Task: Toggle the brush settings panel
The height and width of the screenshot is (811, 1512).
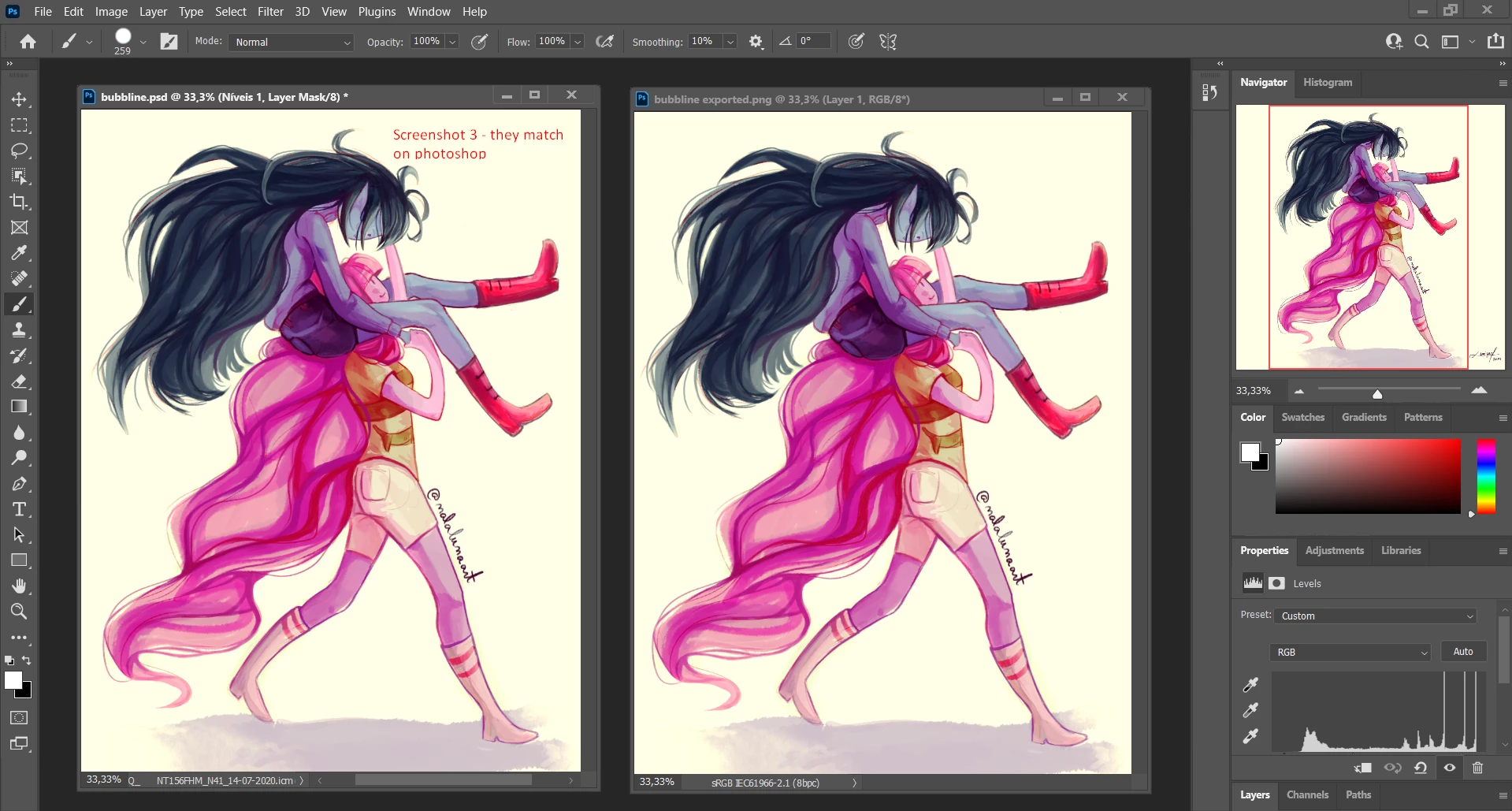Action: [x=169, y=42]
